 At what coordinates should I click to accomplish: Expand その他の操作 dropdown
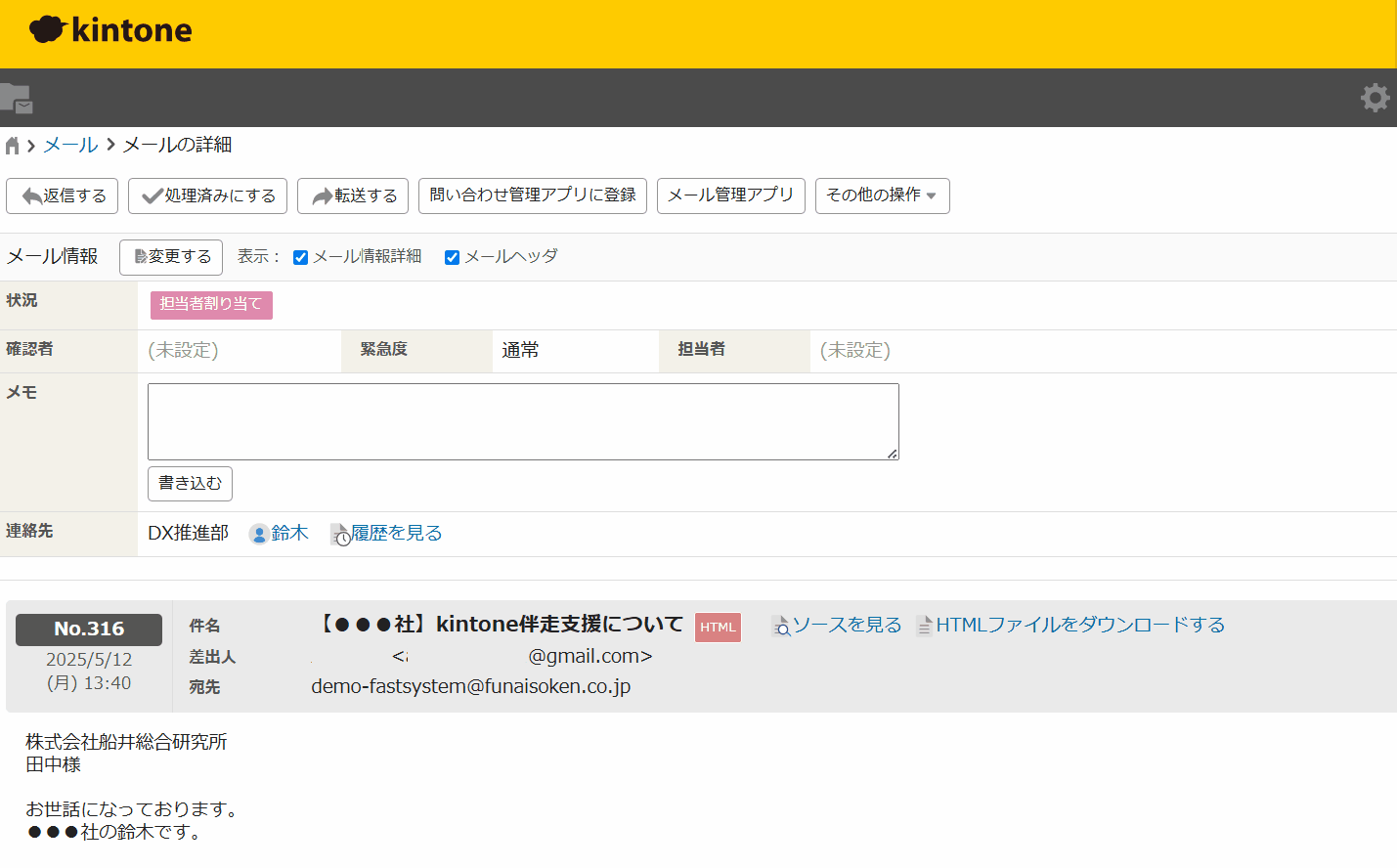click(x=882, y=195)
